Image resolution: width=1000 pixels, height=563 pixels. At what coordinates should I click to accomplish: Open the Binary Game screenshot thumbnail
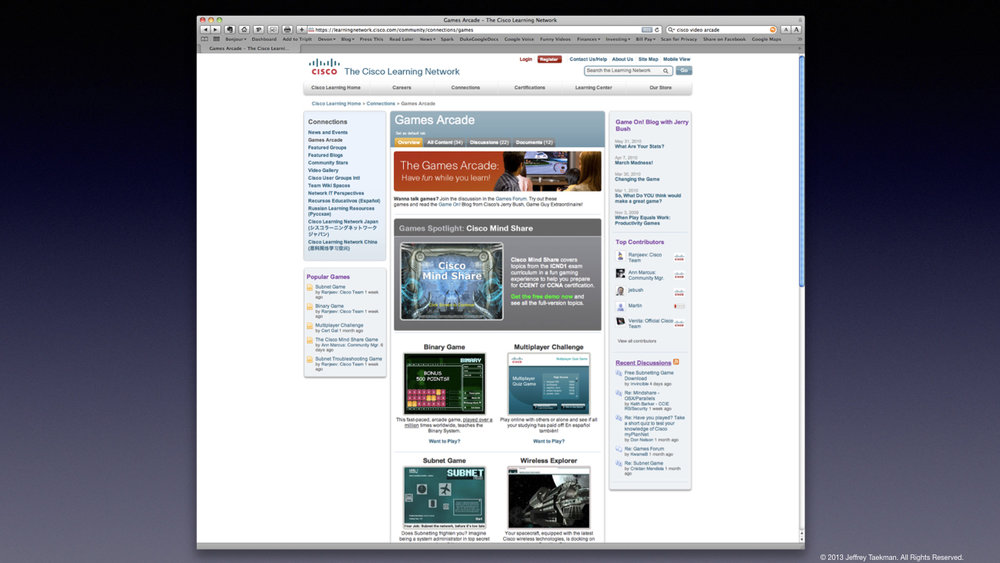444,384
